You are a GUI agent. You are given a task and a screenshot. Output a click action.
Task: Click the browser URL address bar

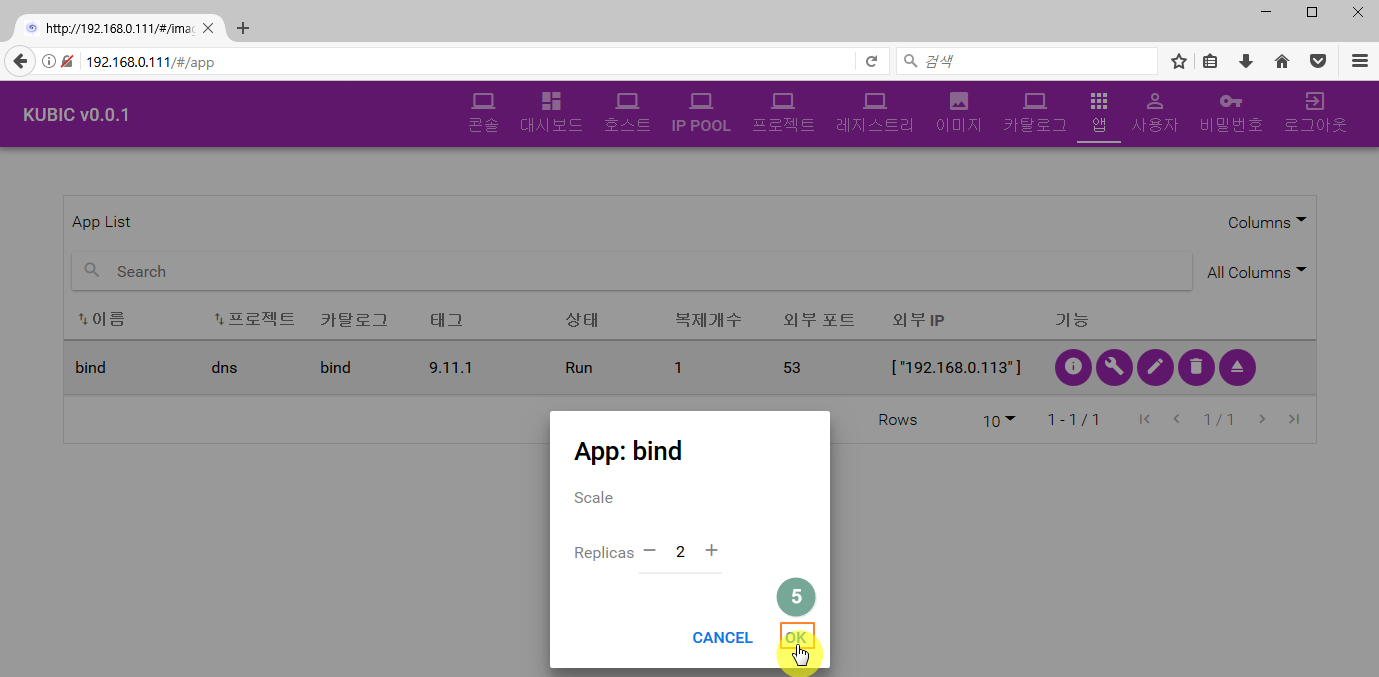click(468, 61)
